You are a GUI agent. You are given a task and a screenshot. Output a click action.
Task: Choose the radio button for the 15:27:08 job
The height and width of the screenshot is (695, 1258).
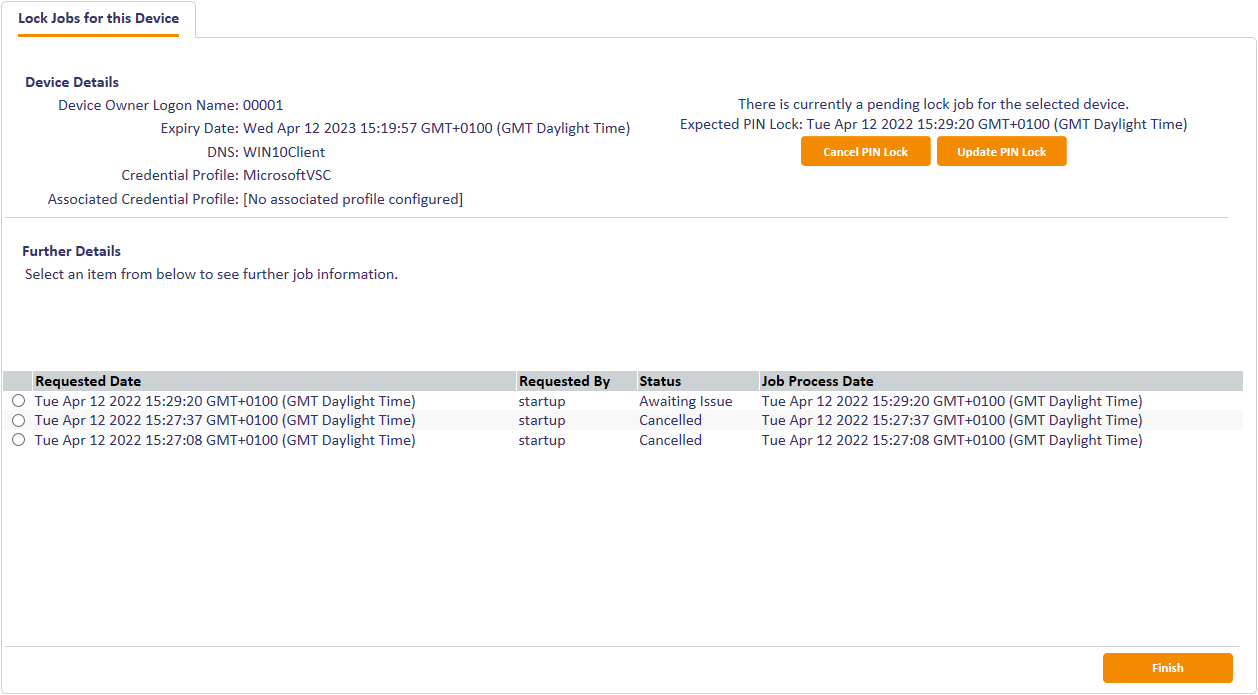click(x=18, y=440)
